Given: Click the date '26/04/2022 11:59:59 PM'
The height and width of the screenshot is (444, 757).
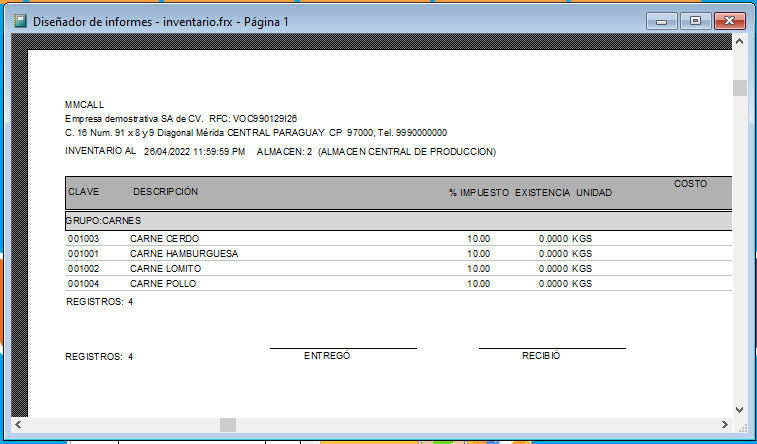Looking at the screenshot, I should pos(194,152).
